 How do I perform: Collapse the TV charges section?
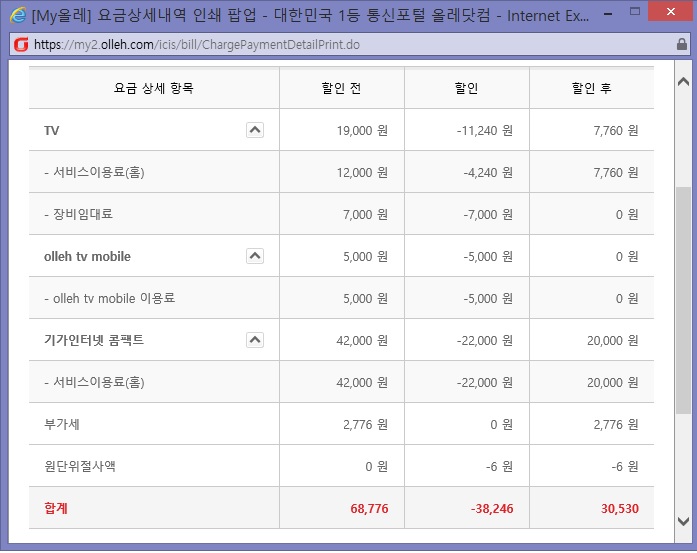coord(254,130)
